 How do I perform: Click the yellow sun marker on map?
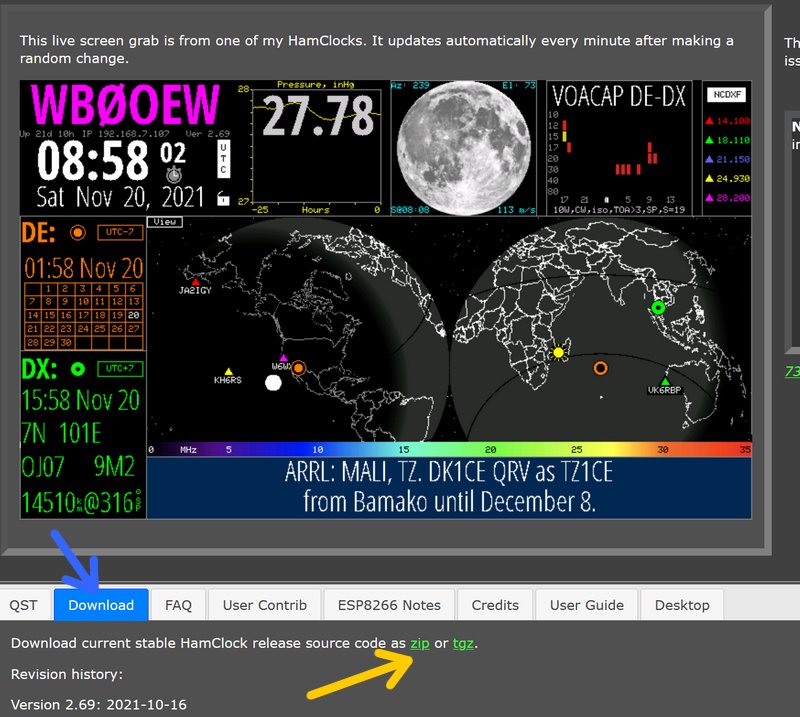click(558, 353)
